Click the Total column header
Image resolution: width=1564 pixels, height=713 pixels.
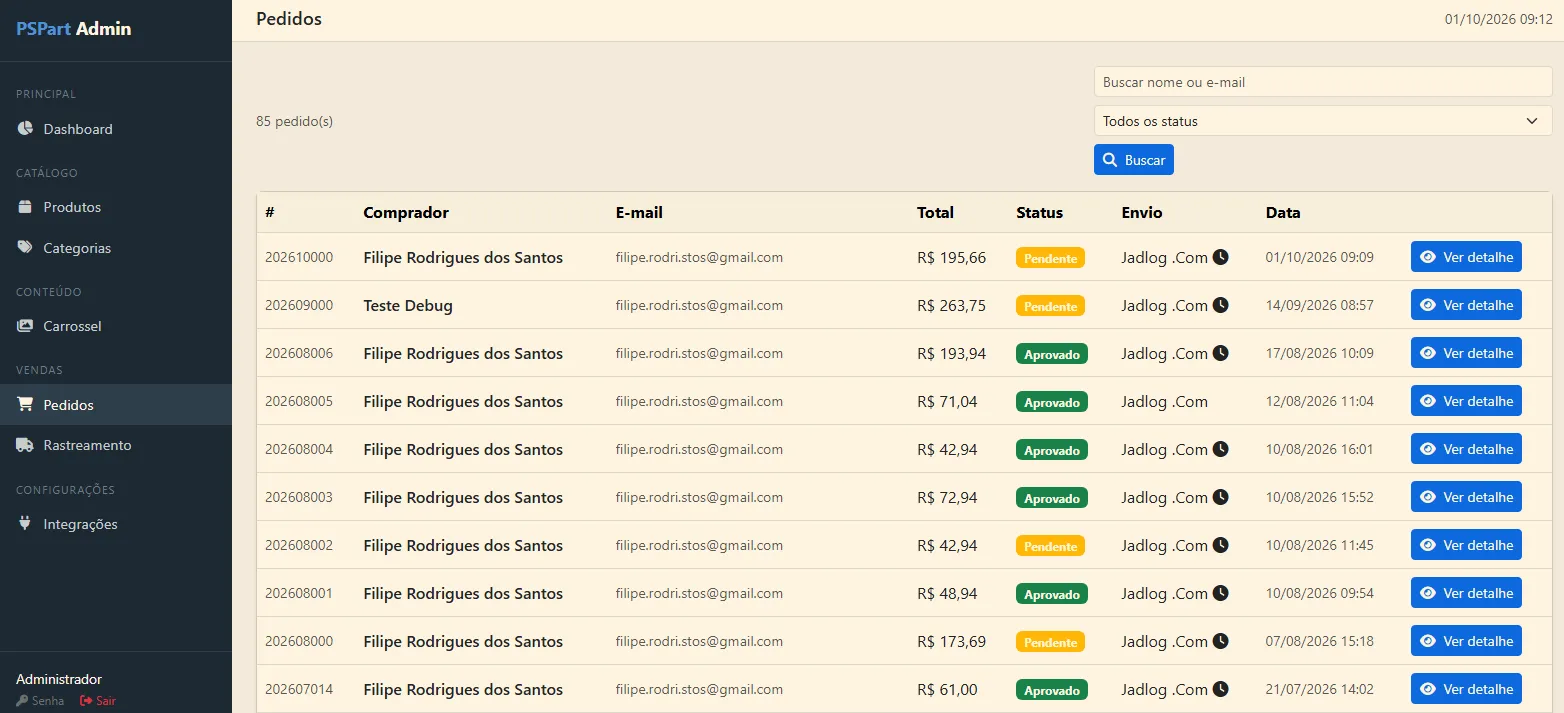[x=935, y=212]
